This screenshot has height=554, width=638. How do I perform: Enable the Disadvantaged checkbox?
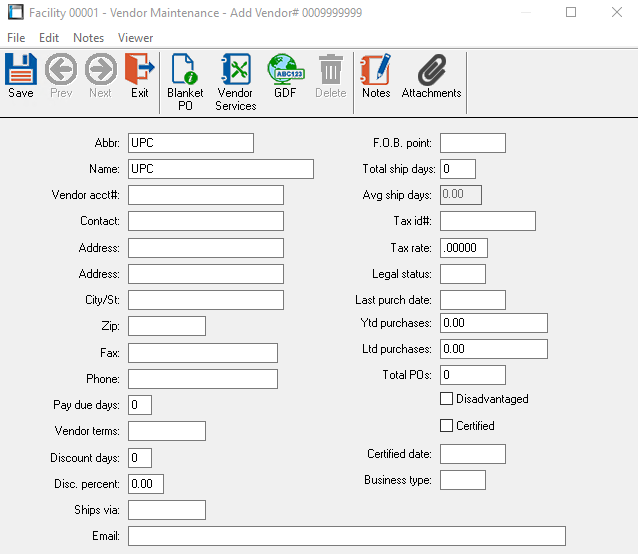click(447, 399)
